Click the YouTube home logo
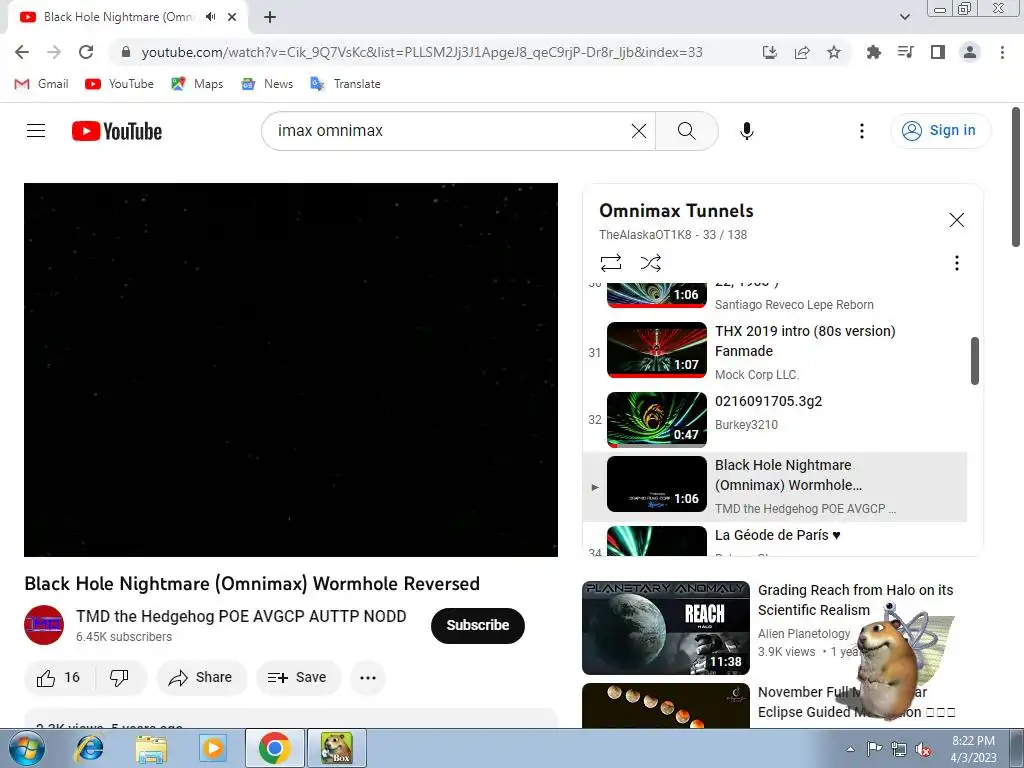The height and width of the screenshot is (768, 1024). pos(117,131)
